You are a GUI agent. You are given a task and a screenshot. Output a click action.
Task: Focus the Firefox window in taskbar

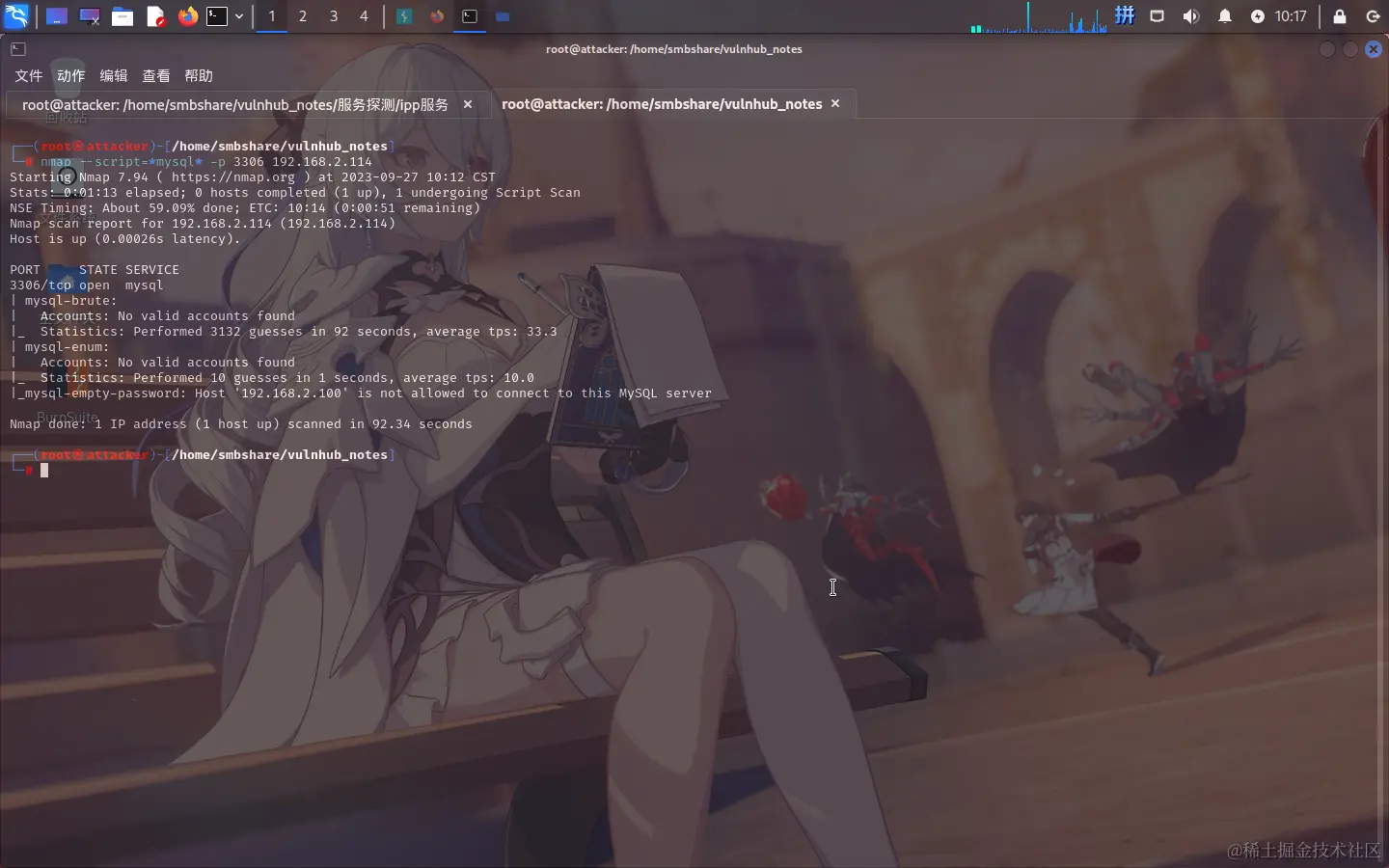click(437, 16)
